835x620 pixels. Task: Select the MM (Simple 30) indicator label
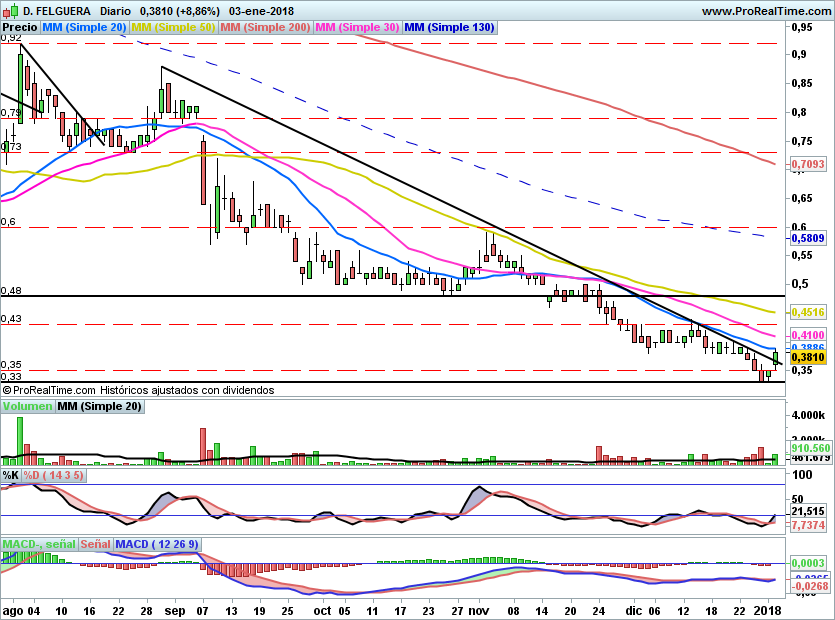pos(357,28)
